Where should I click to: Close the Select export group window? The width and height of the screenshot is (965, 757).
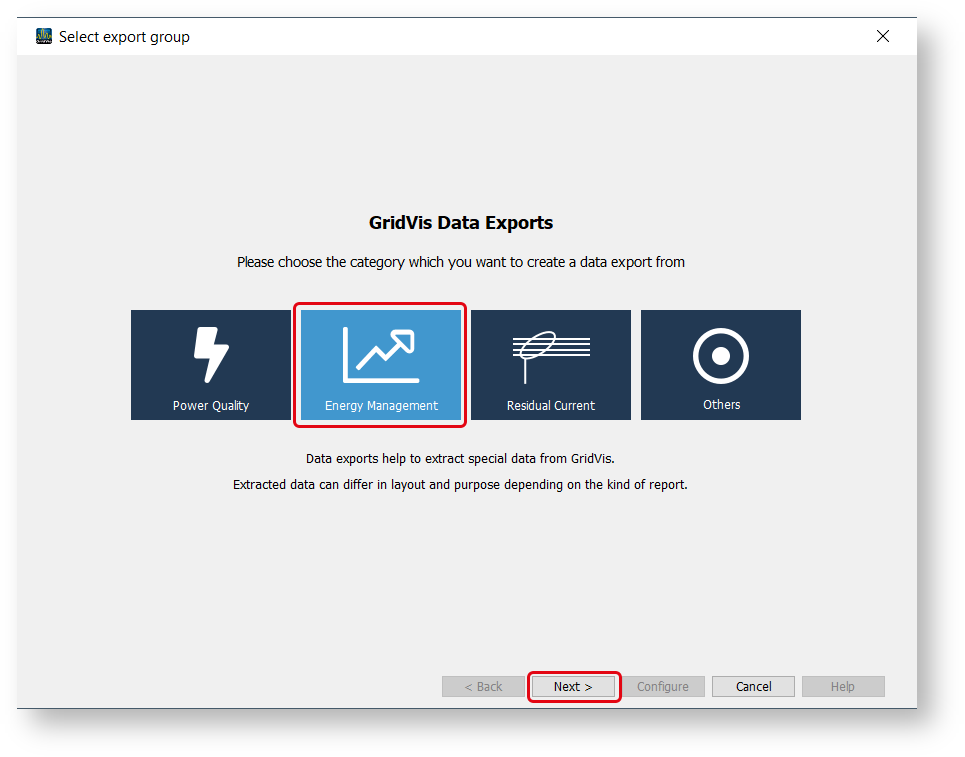point(883,37)
